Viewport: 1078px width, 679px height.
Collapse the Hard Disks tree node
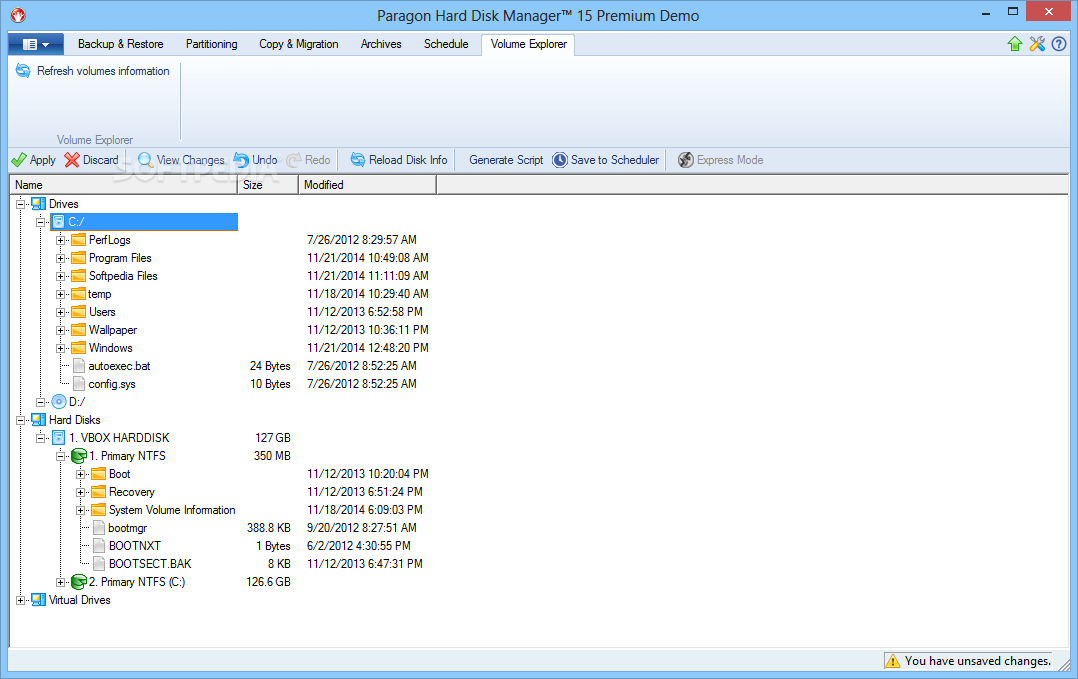click(21, 420)
